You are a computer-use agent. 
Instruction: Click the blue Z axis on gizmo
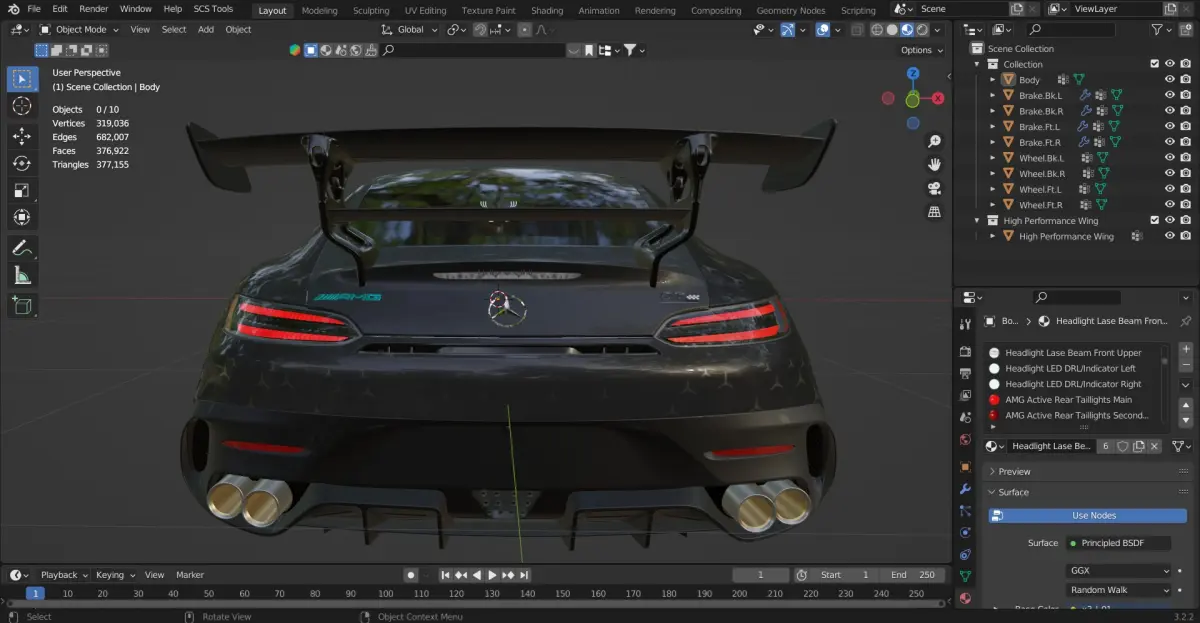913,73
